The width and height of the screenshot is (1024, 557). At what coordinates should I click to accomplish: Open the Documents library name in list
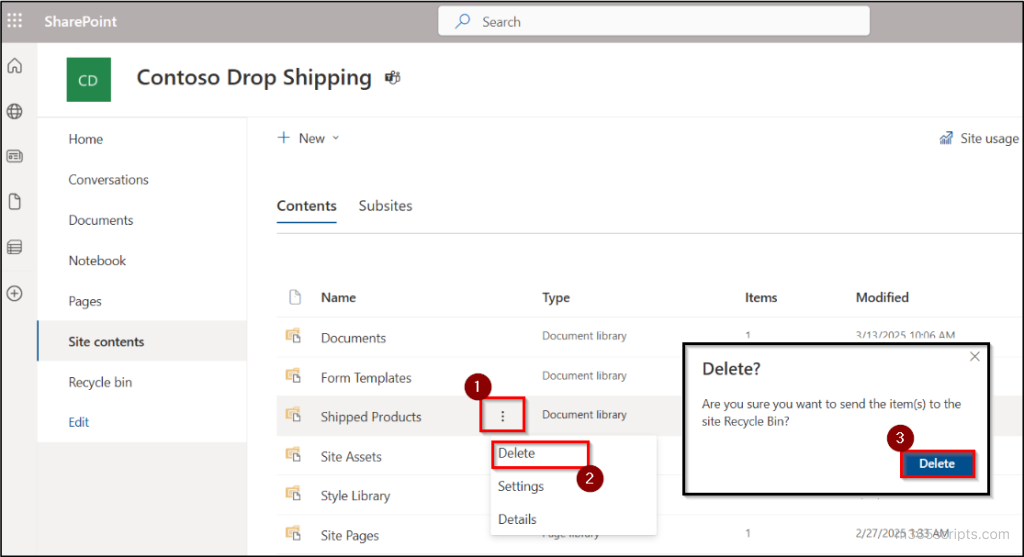click(353, 338)
